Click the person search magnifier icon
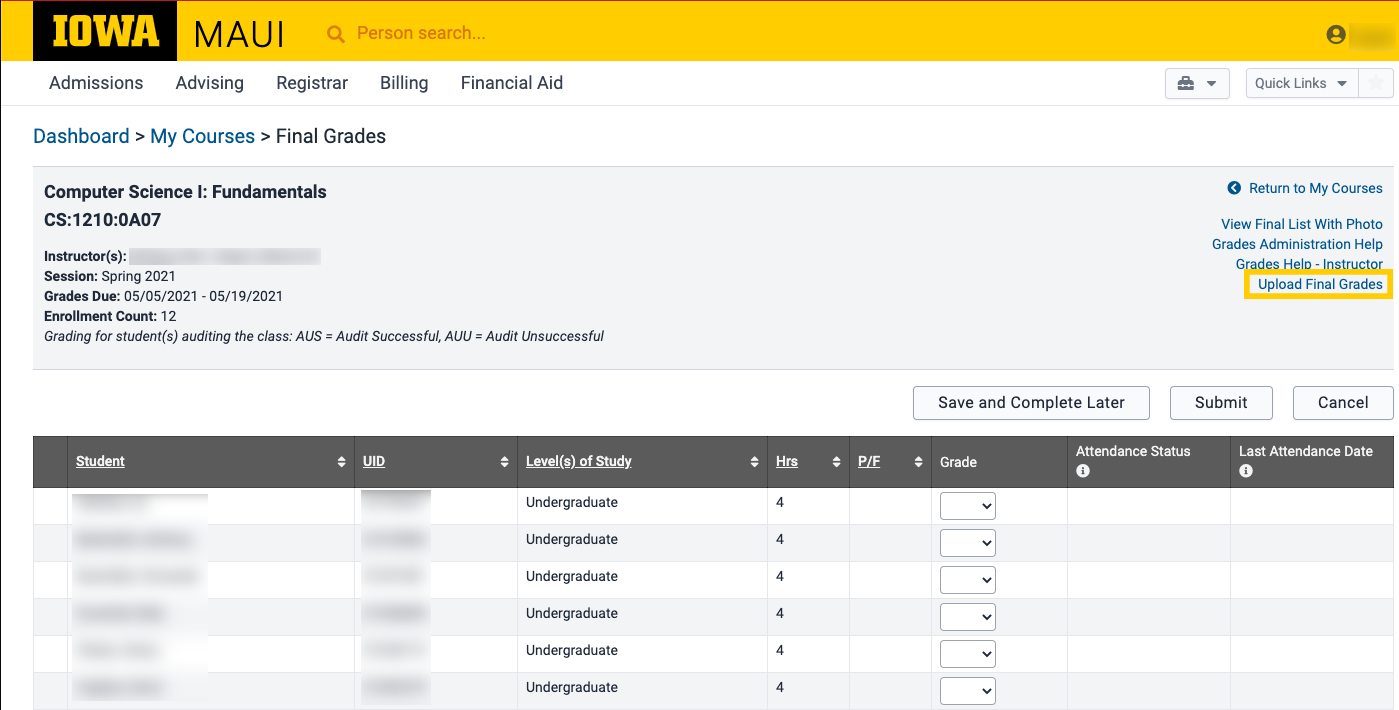Image resolution: width=1399 pixels, height=710 pixels. (336, 34)
